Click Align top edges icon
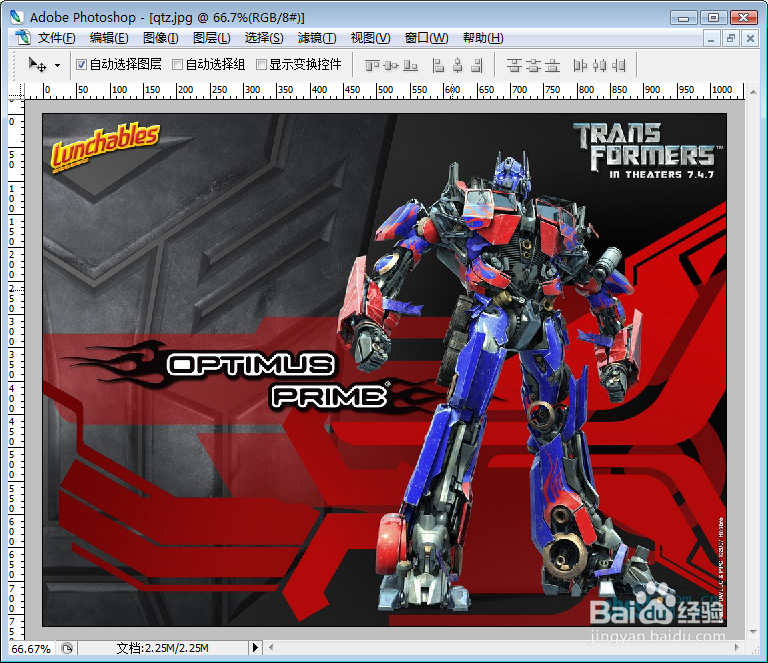 (x=372, y=65)
